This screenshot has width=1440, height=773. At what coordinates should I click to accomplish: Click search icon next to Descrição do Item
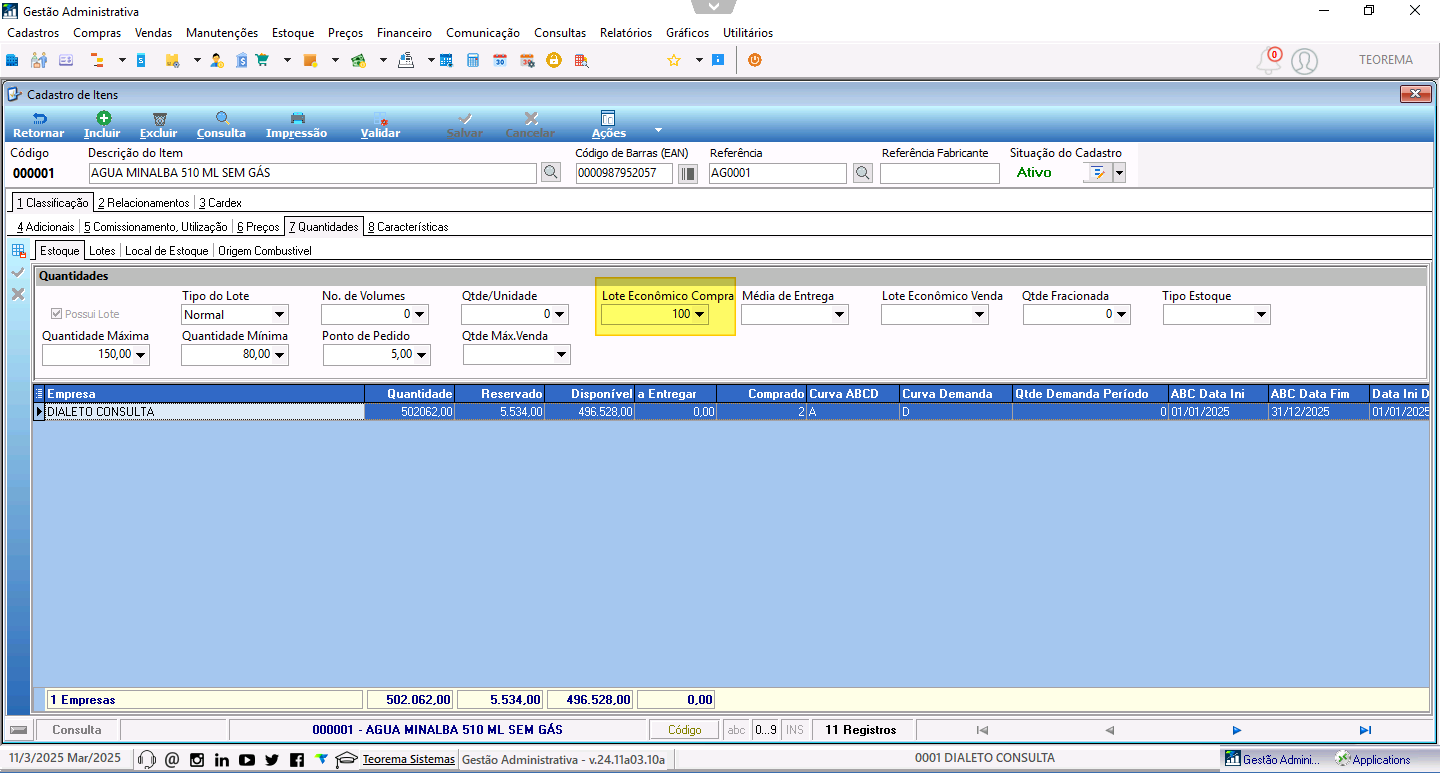coord(550,173)
